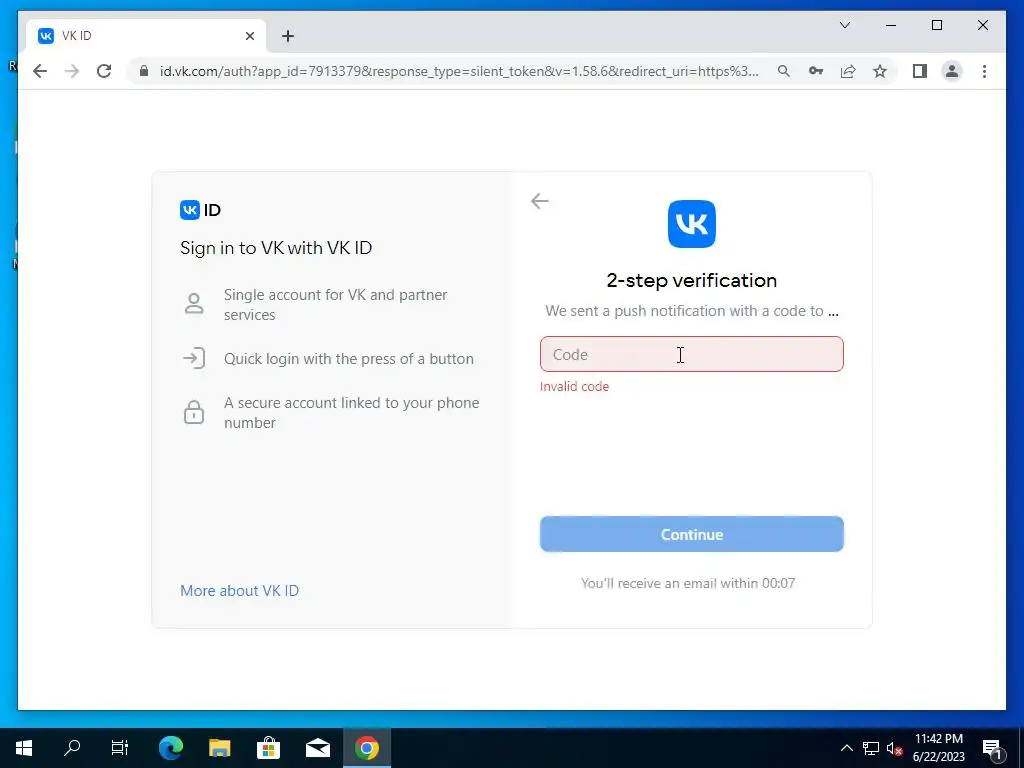The width and height of the screenshot is (1024, 768).
Task: Click Chrome's back navigation arrow
Action: (40, 71)
